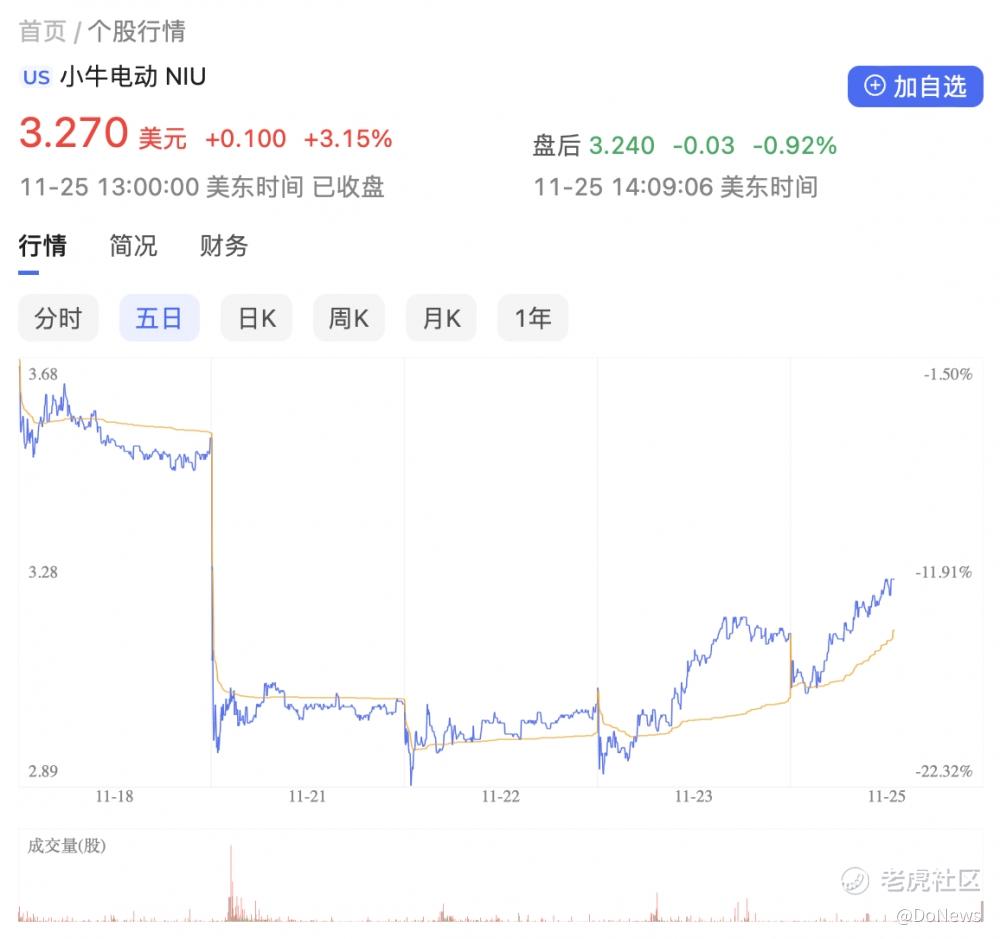
Task: Click the 11-18 date label on chart
Action: click(114, 797)
